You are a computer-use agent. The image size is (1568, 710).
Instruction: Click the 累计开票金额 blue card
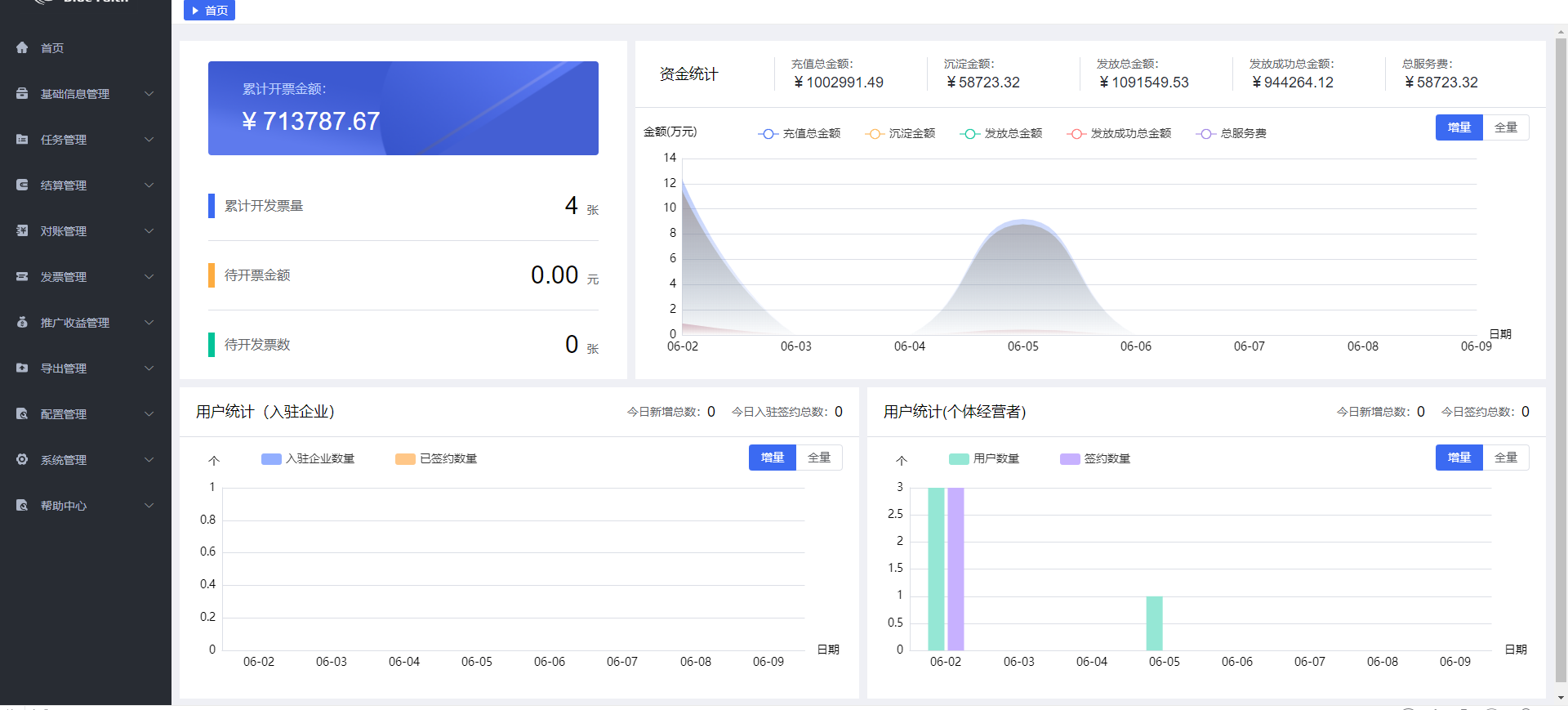403,108
